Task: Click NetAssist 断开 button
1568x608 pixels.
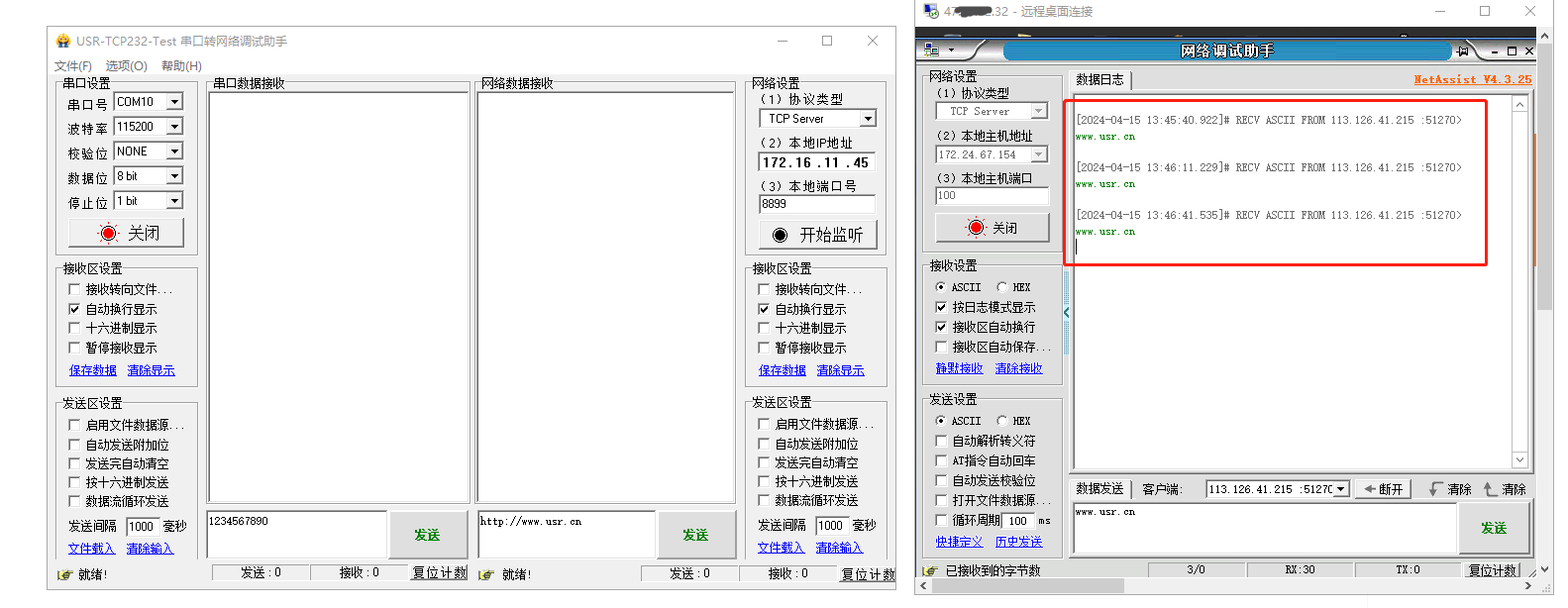Action: (x=1383, y=489)
